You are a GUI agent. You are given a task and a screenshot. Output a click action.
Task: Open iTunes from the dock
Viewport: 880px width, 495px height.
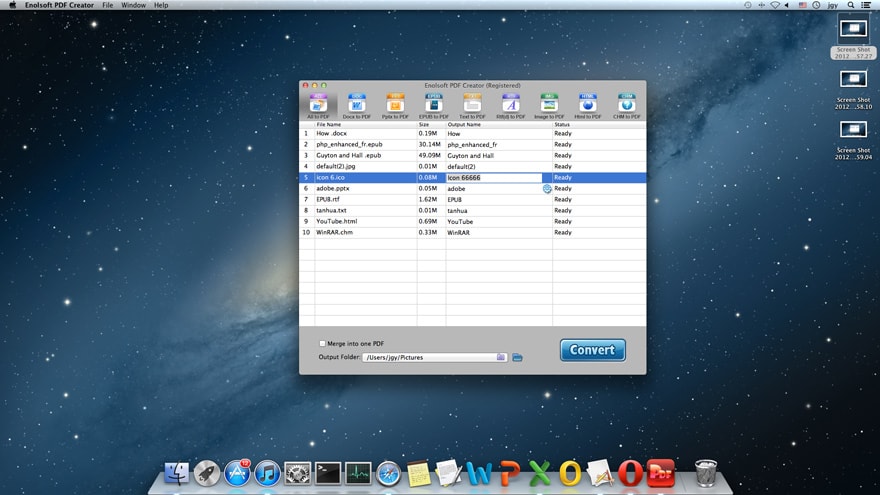pyautogui.click(x=267, y=473)
